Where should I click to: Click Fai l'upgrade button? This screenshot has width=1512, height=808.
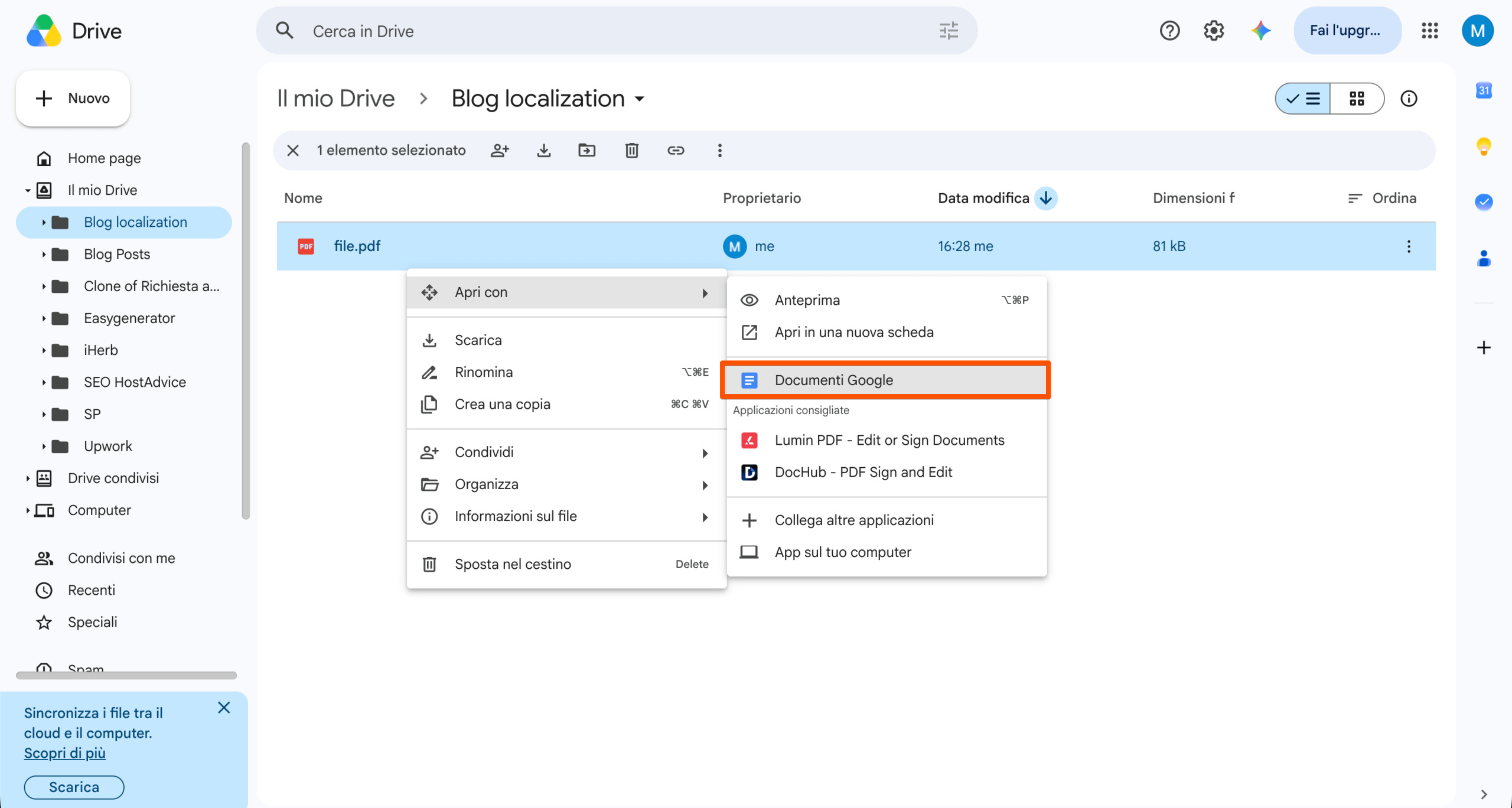pos(1347,31)
